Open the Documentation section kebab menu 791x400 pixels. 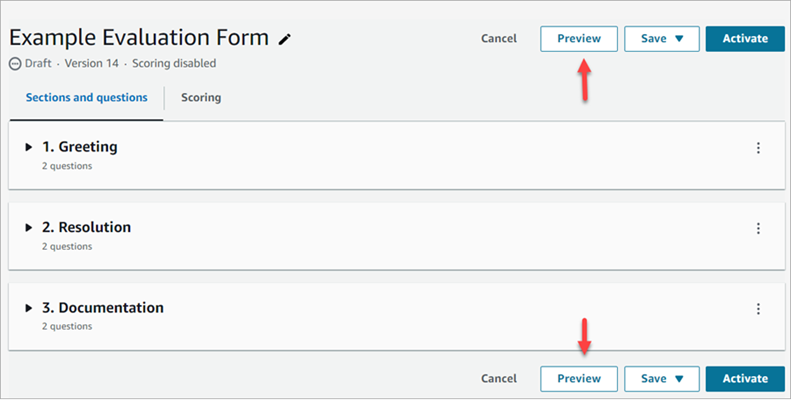click(x=758, y=309)
